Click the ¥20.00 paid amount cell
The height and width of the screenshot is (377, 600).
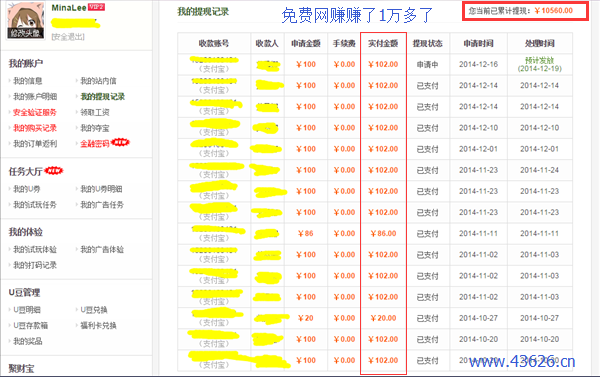coord(383,318)
